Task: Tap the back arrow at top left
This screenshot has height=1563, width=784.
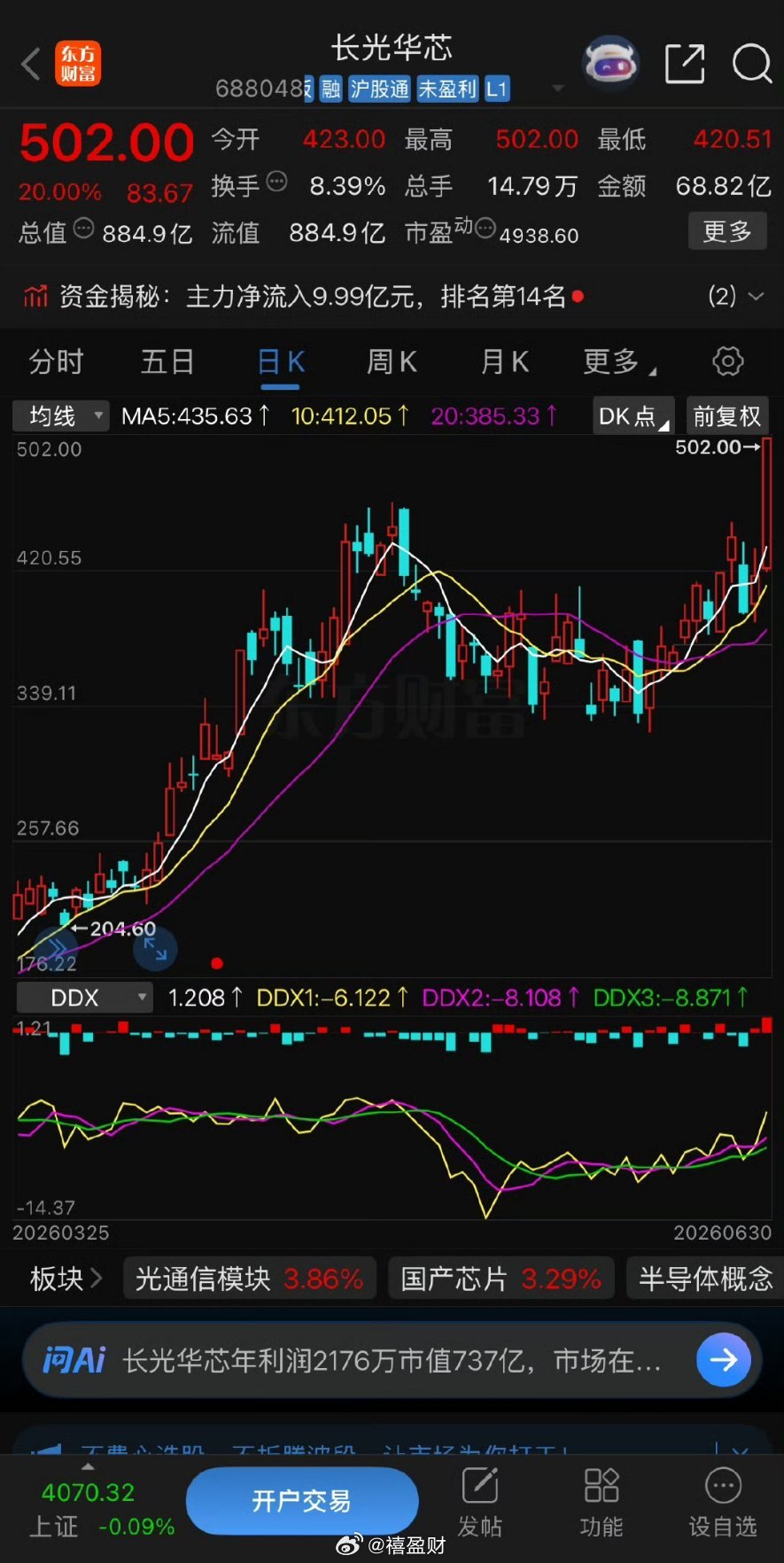Action: 31,64
